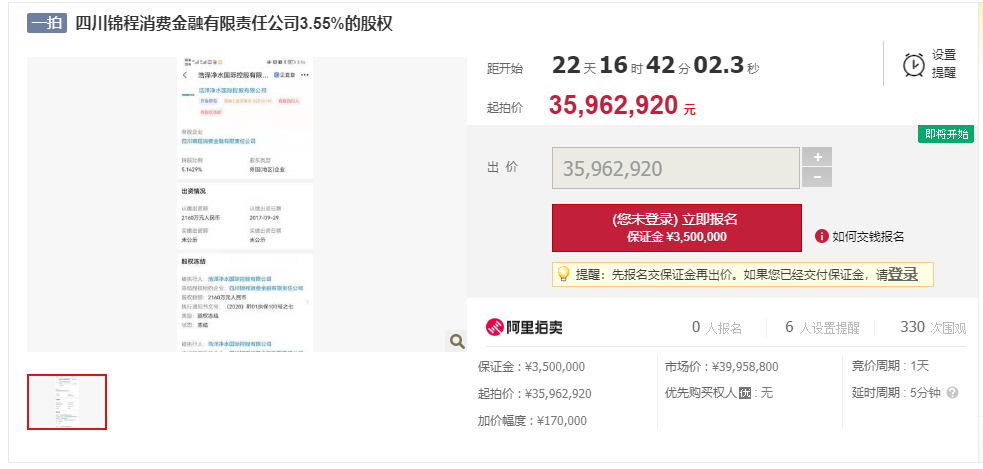Open the 如何交钱报名 link
983x469 pixels.
pos(868,236)
